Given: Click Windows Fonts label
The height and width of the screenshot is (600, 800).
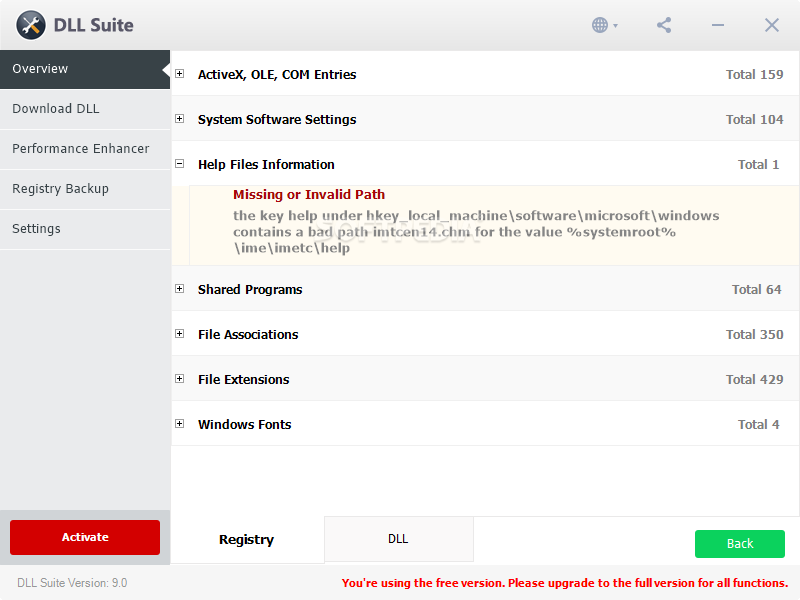Looking at the screenshot, I should point(244,424).
